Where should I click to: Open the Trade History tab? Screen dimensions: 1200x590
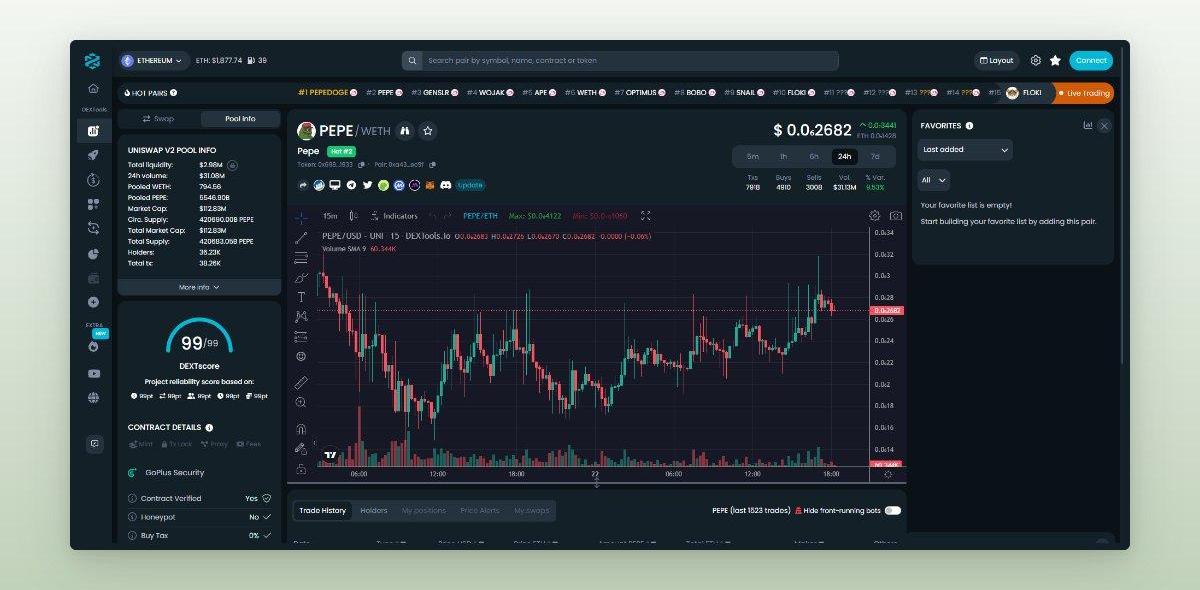coord(322,510)
